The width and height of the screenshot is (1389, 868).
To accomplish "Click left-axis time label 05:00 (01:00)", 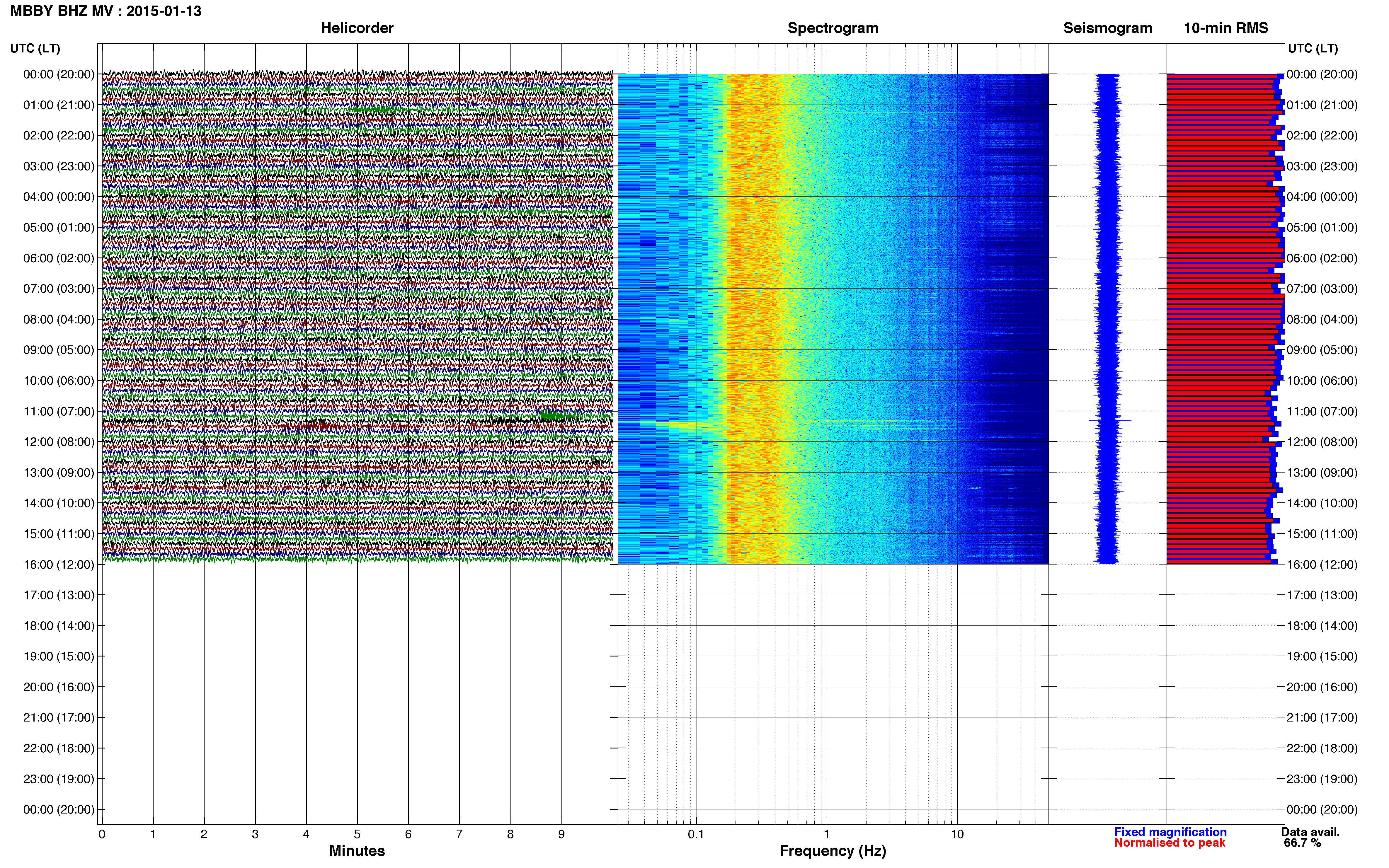I will 59,227.
